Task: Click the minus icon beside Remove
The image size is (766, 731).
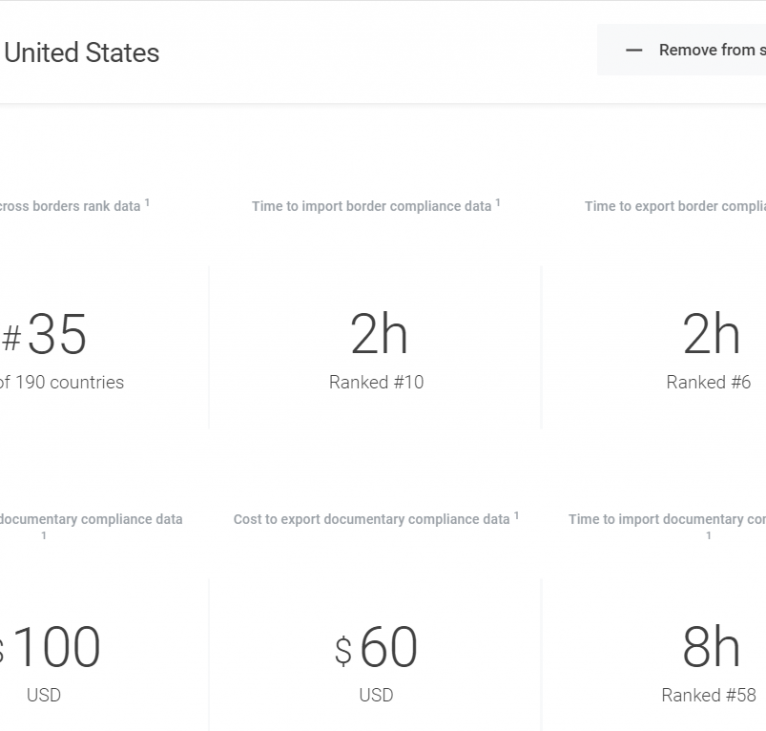Action: (x=634, y=50)
